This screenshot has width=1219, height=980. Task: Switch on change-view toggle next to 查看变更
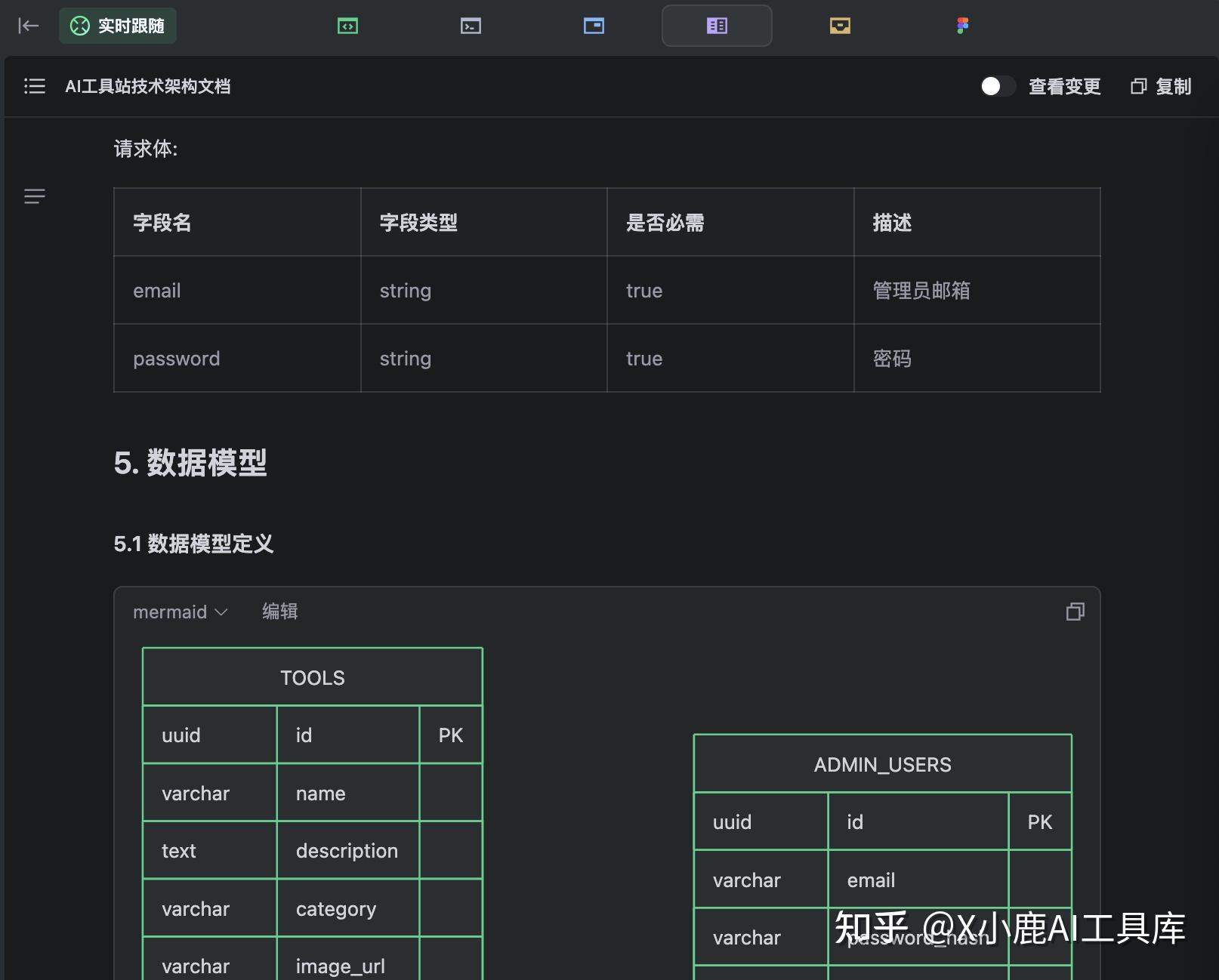998,86
